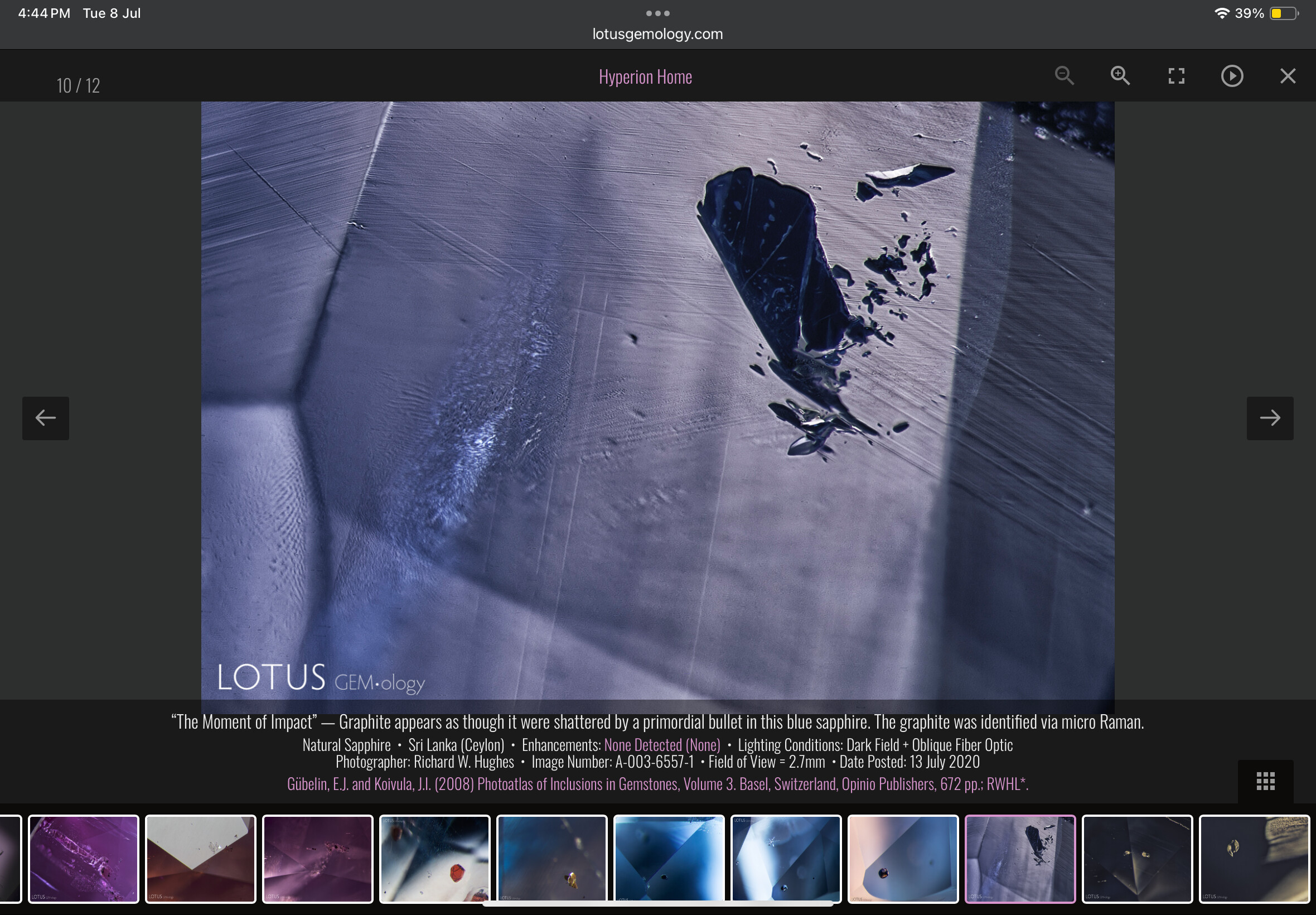
Task: Select the last dark golden inclusion thumbnail
Action: 1254,859
